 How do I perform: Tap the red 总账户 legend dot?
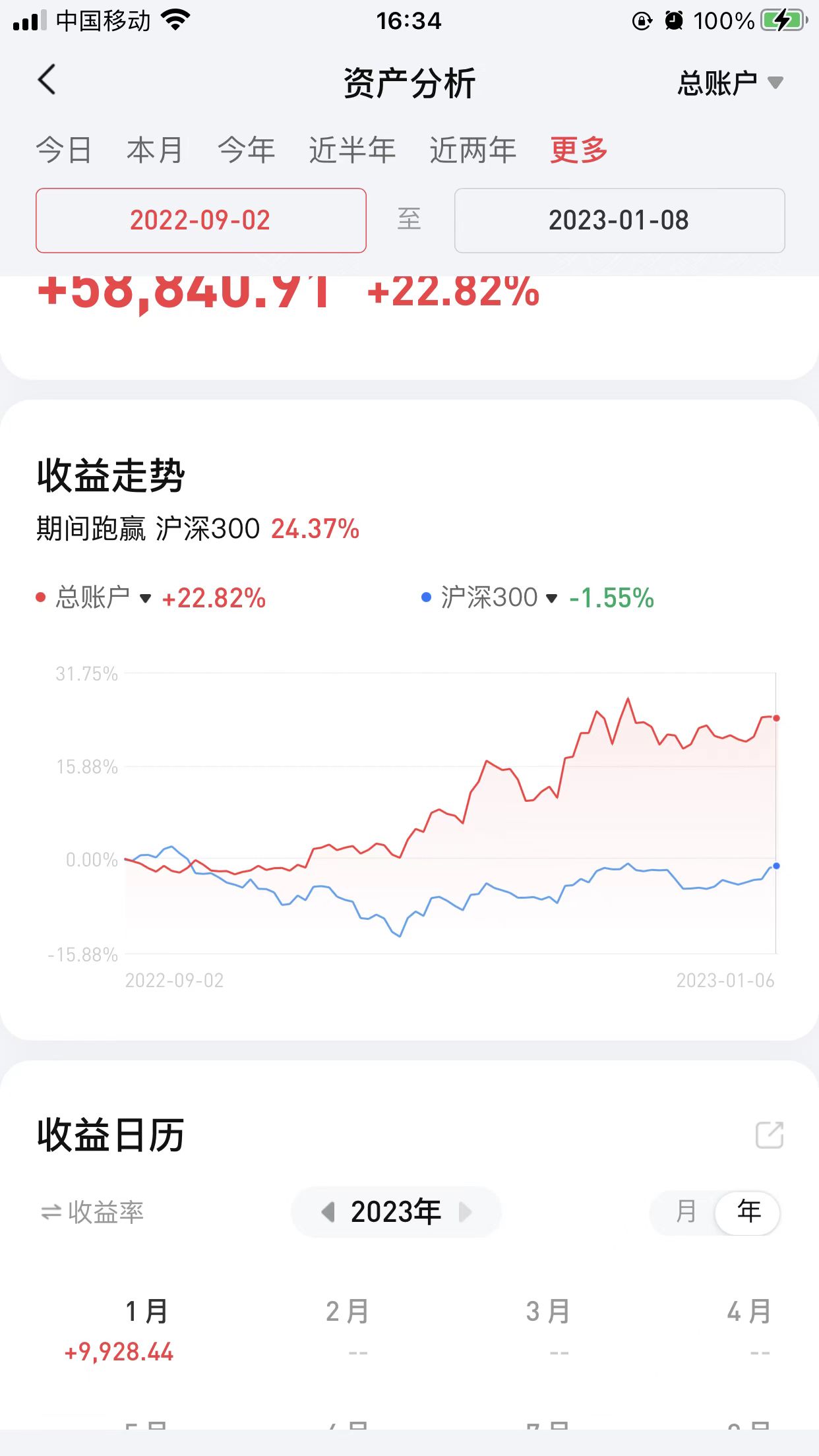click(41, 597)
